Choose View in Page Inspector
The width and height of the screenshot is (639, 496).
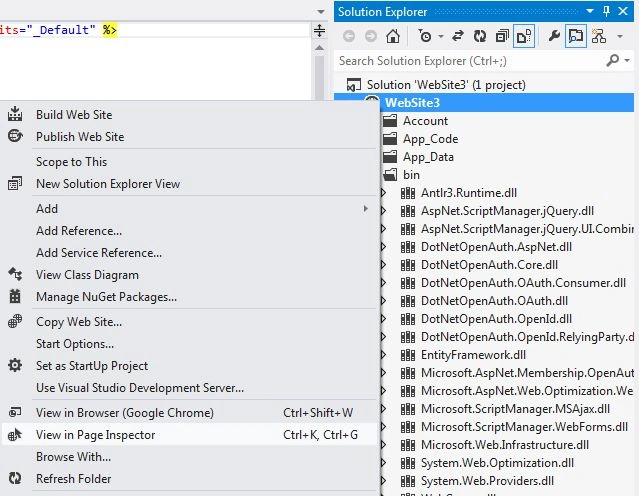pos(189,435)
